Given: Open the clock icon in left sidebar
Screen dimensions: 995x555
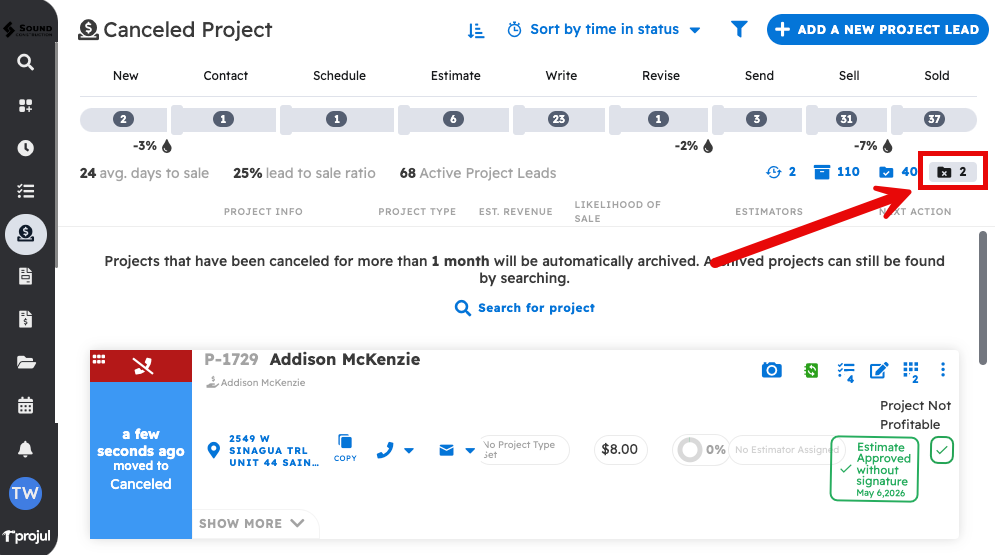Looking at the screenshot, I should pos(26,148).
